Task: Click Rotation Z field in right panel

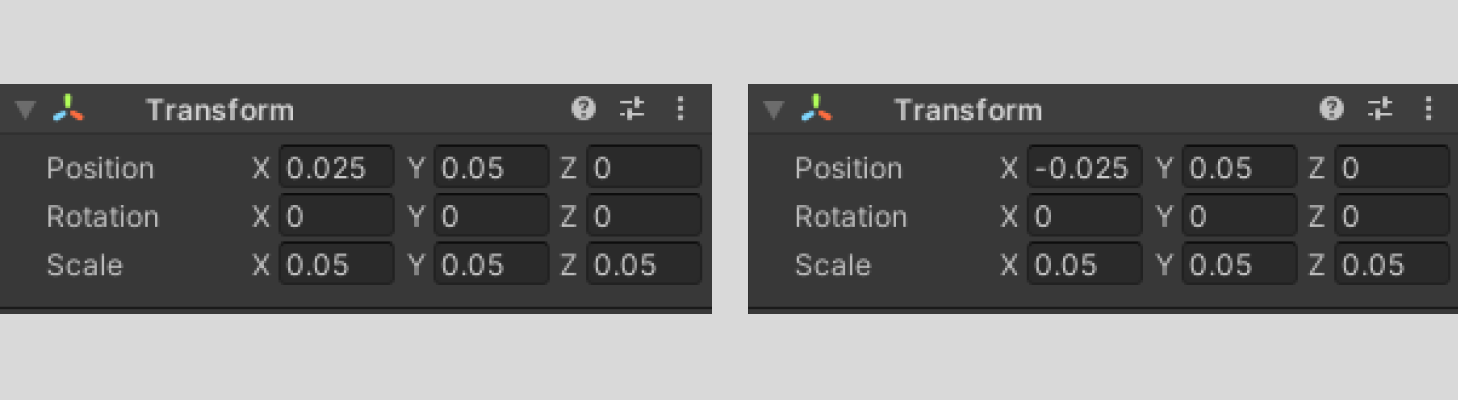Action: 1392,217
